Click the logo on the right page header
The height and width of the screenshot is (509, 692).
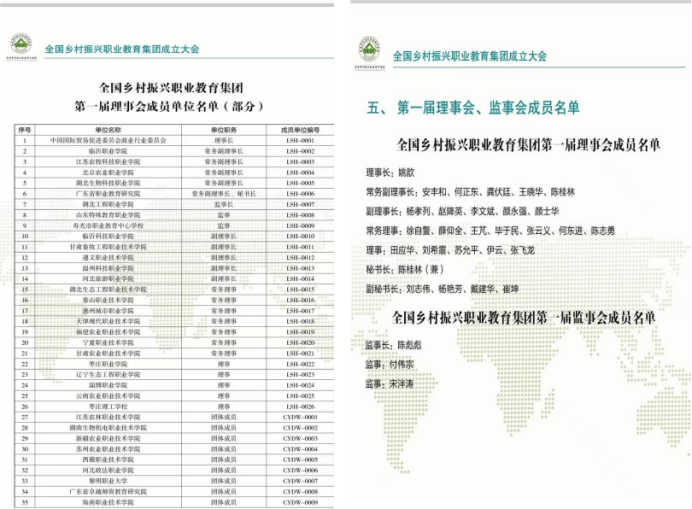point(369,52)
